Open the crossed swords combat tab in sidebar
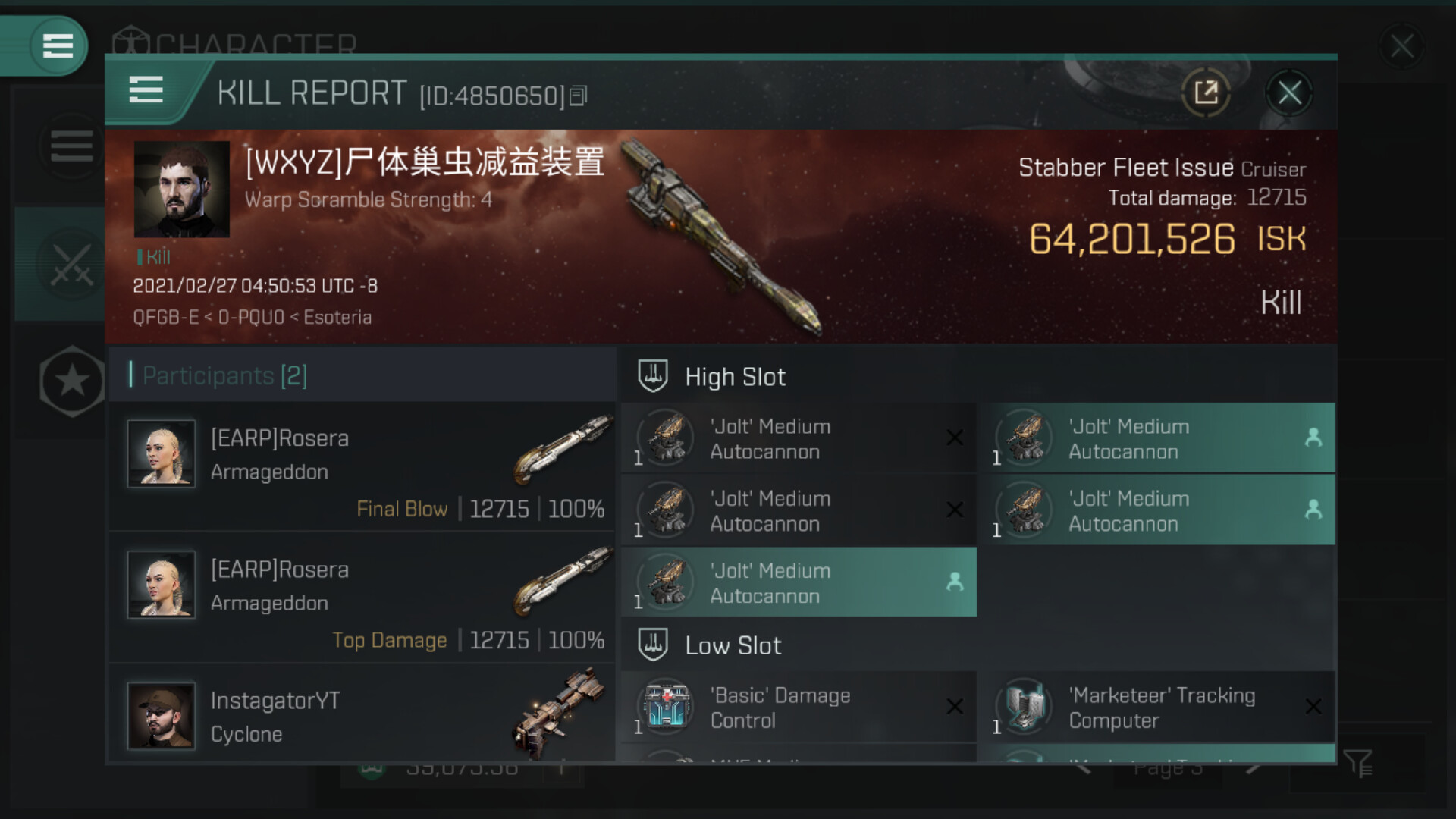 pos(72,264)
